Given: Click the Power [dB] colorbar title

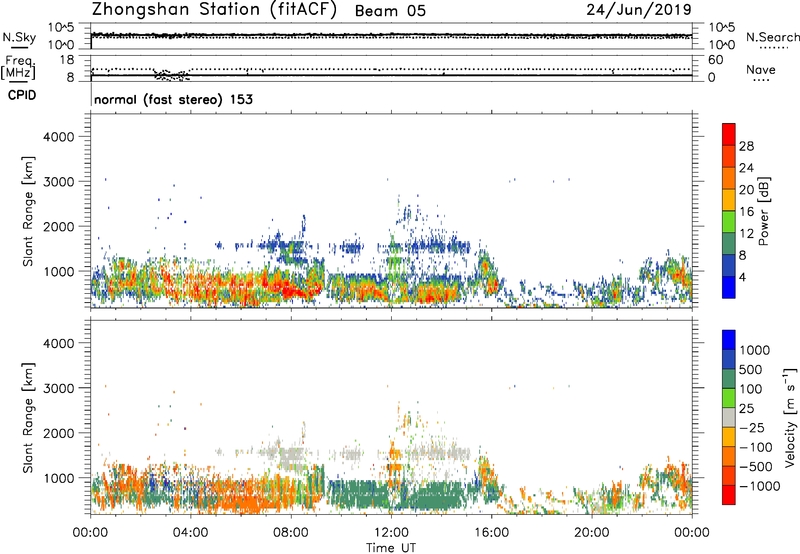Looking at the screenshot, I should point(764,212).
